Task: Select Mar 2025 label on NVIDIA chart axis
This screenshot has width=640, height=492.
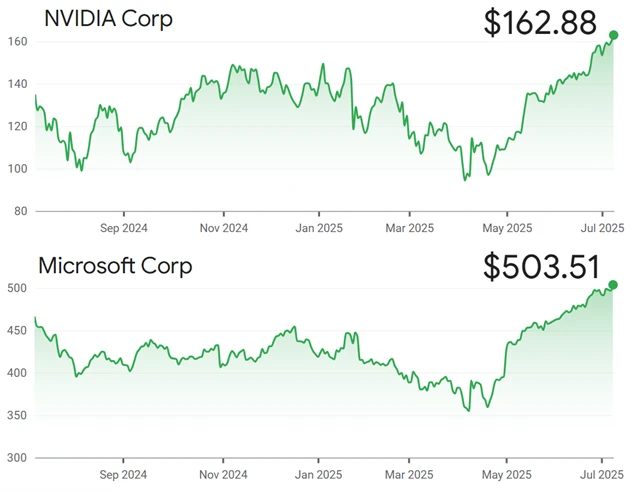Action: [409, 228]
